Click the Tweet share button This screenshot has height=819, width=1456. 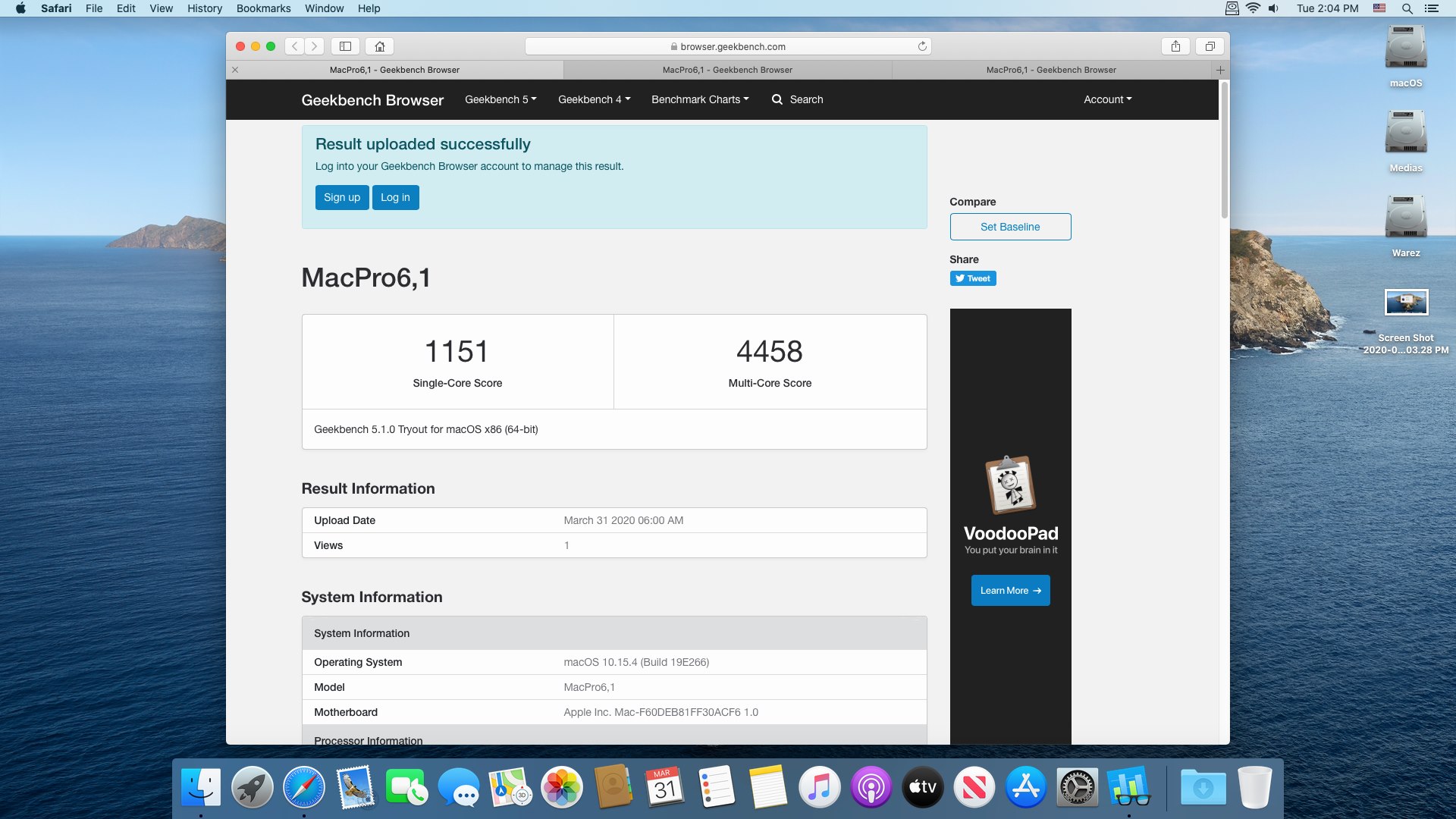point(973,278)
